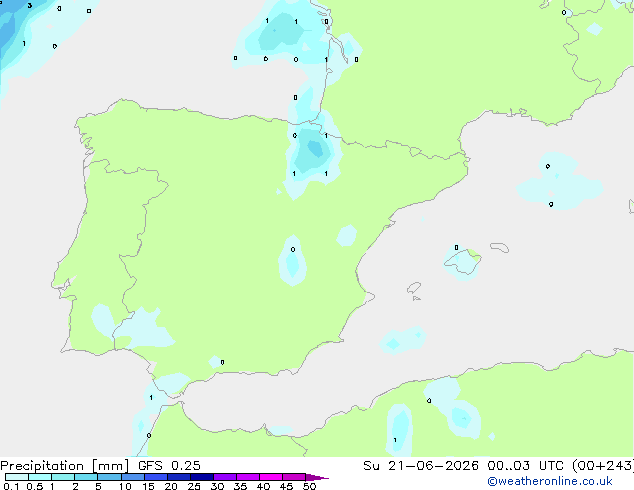Pick the legend swatch between 1 and 2
The image size is (634, 490).
click(x=63, y=477)
